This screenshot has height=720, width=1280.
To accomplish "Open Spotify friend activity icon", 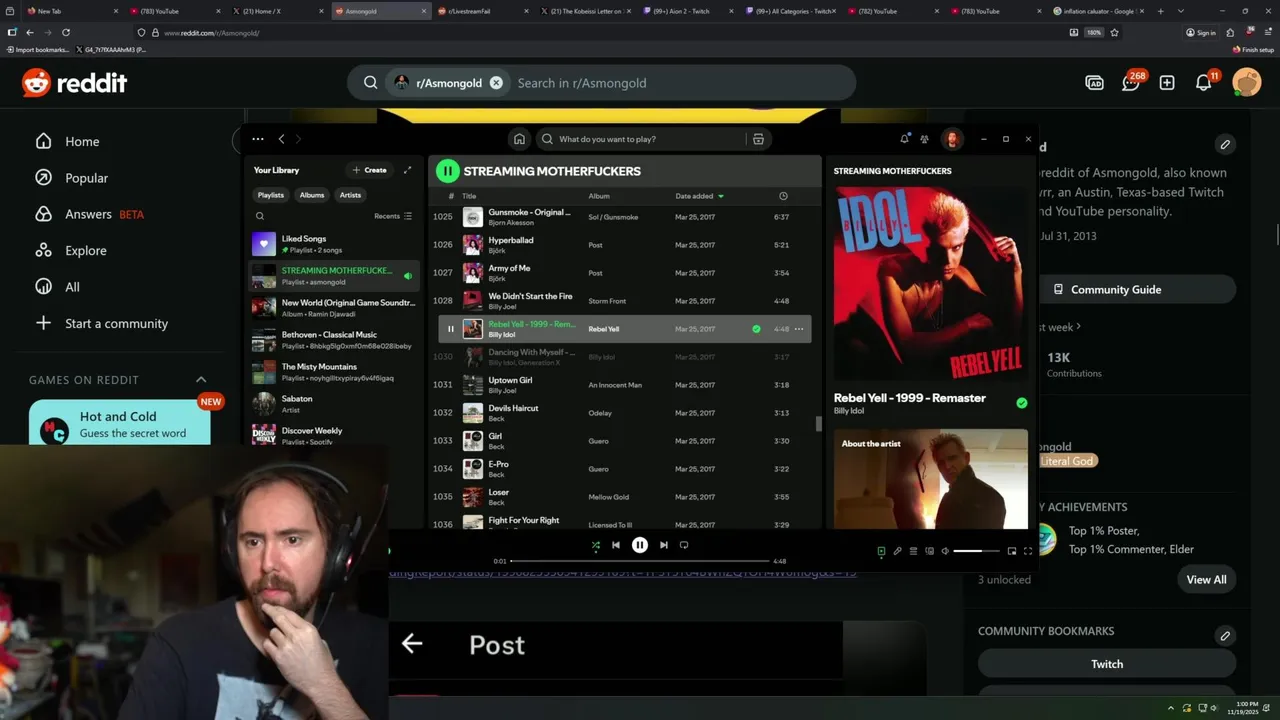I will pyautogui.click(x=924, y=139).
